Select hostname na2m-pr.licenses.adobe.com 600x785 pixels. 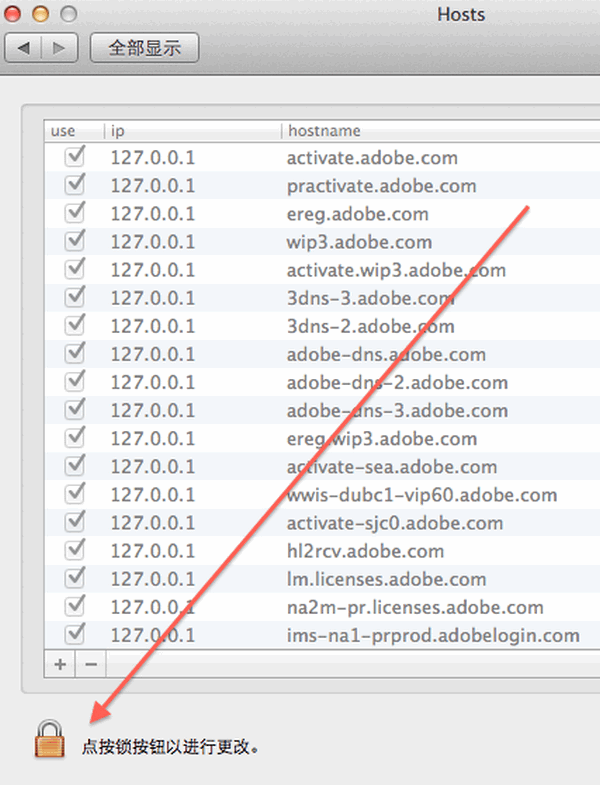pos(415,607)
